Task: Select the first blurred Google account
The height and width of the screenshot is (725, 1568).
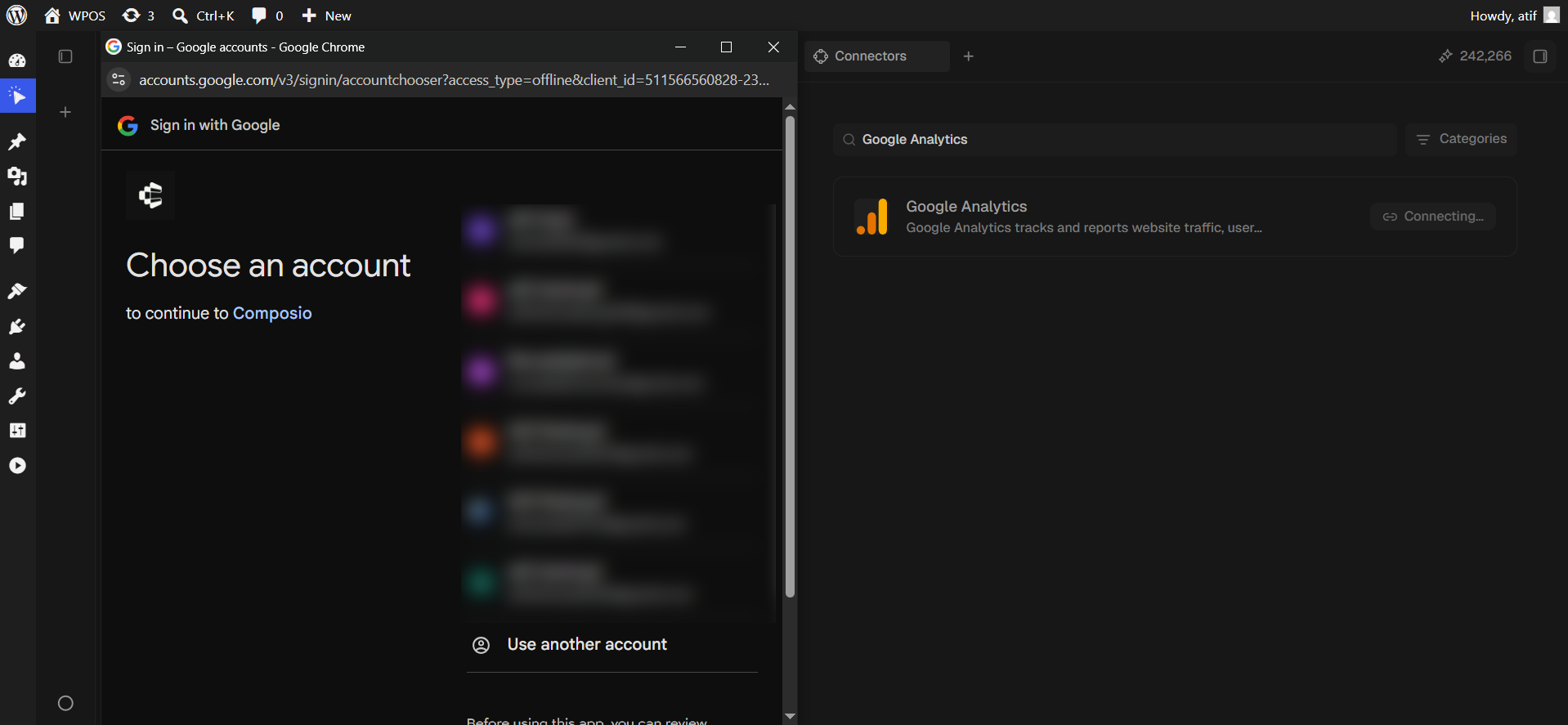Action: (612, 230)
